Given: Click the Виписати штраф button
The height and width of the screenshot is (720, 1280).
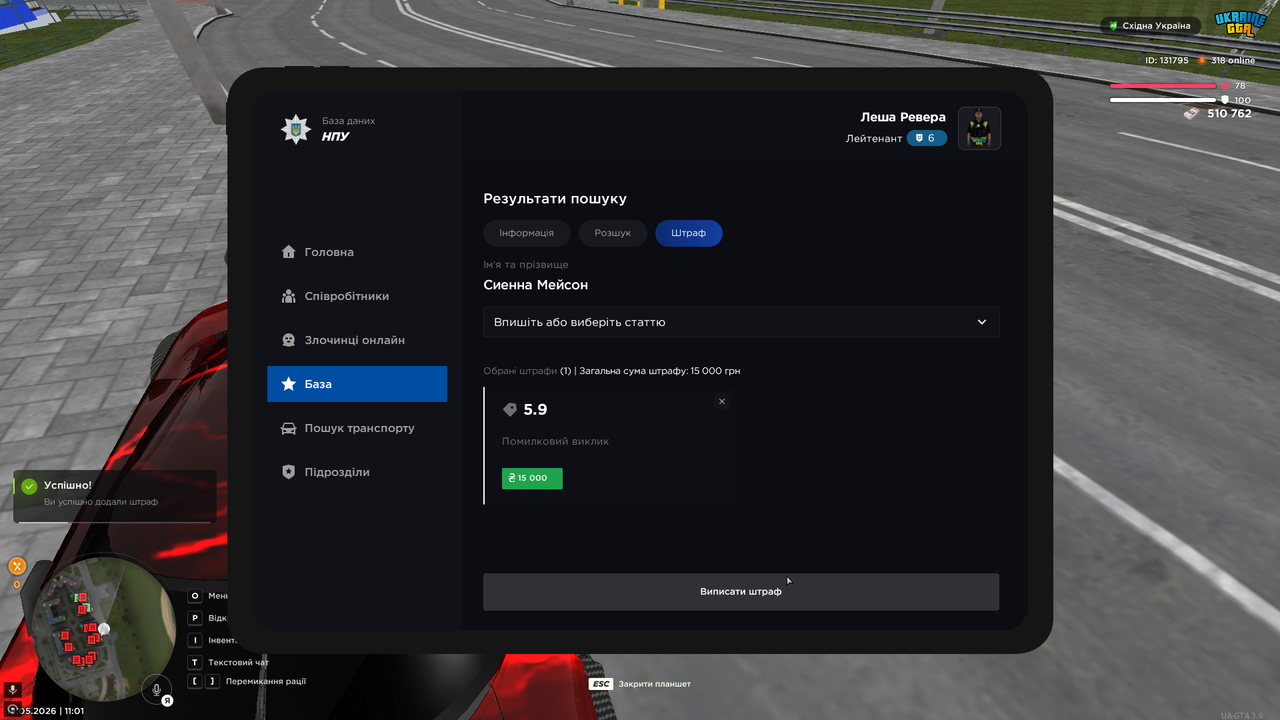Looking at the screenshot, I should pos(741,592).
